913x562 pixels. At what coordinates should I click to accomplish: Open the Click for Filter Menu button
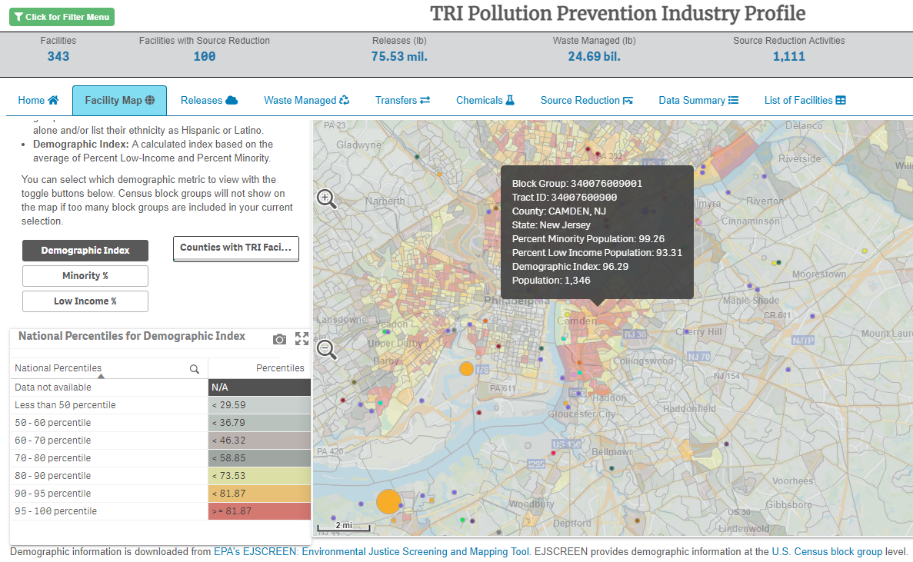[x=62, y=17]
